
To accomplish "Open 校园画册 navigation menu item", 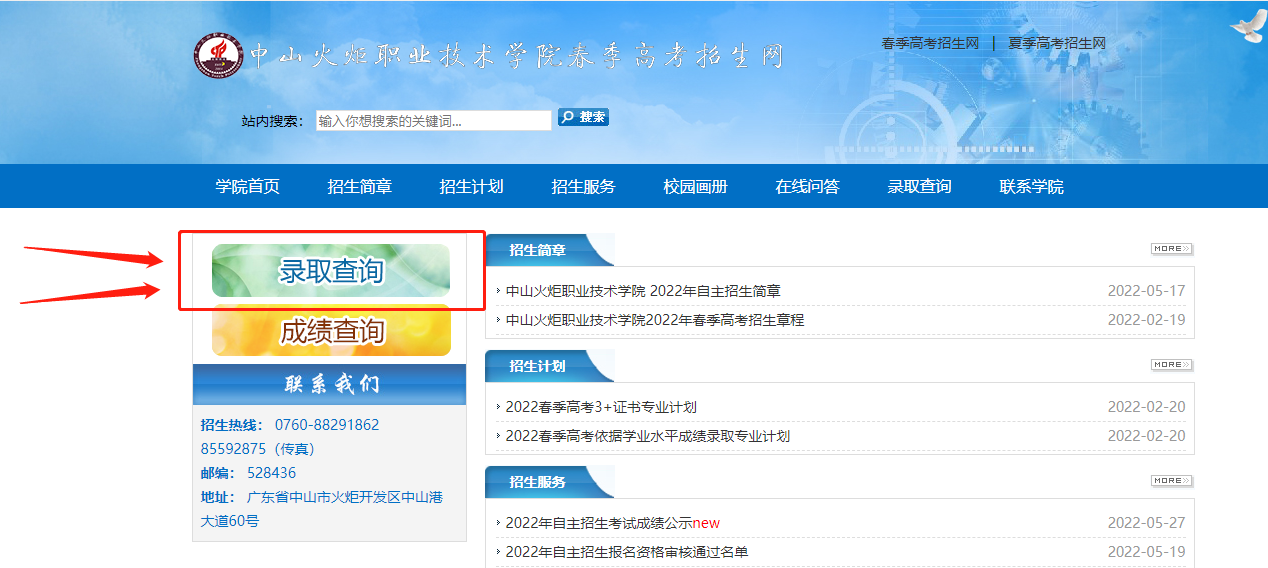I will [695, 187].
